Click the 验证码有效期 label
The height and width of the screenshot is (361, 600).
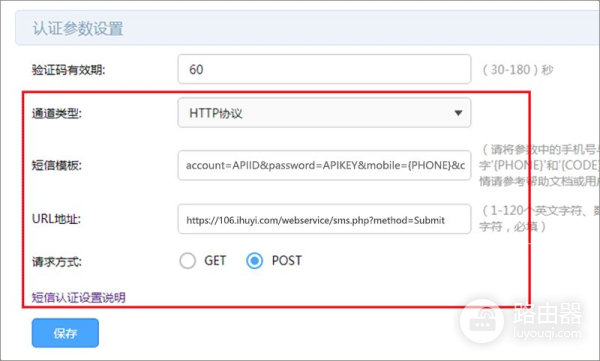(68, 70)
